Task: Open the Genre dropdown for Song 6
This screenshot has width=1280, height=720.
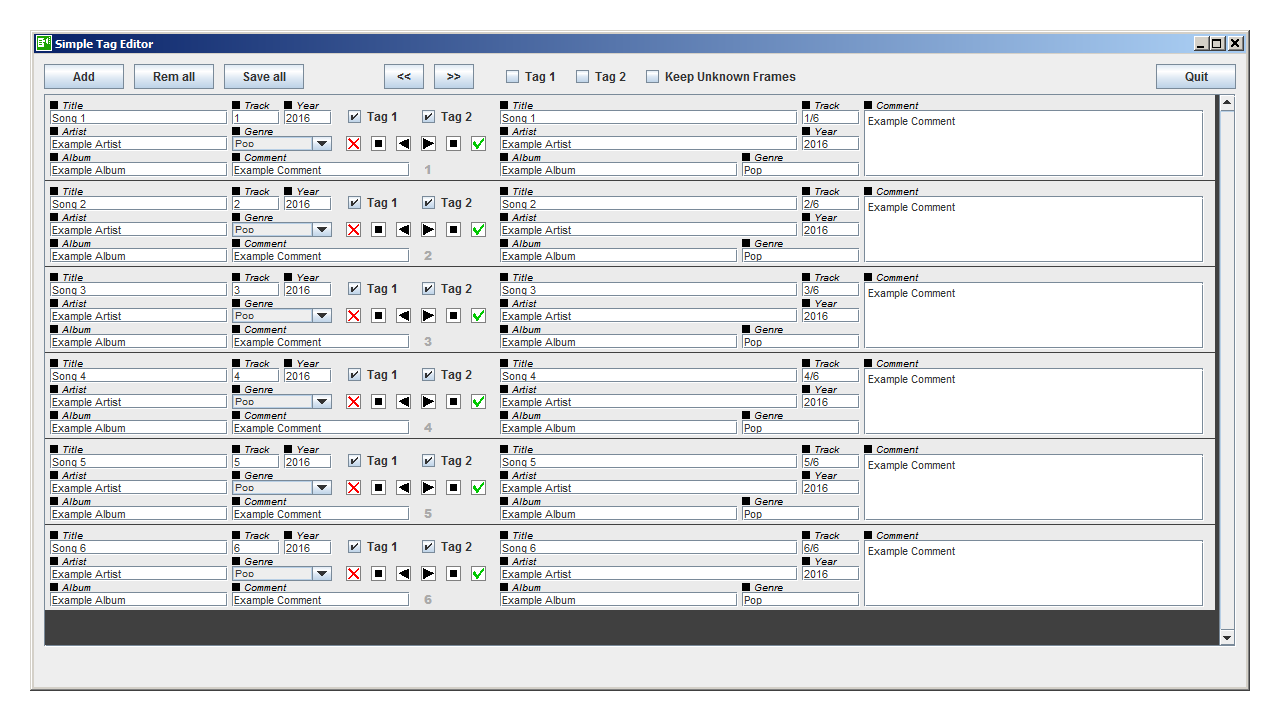Action: tap(282, 574)
